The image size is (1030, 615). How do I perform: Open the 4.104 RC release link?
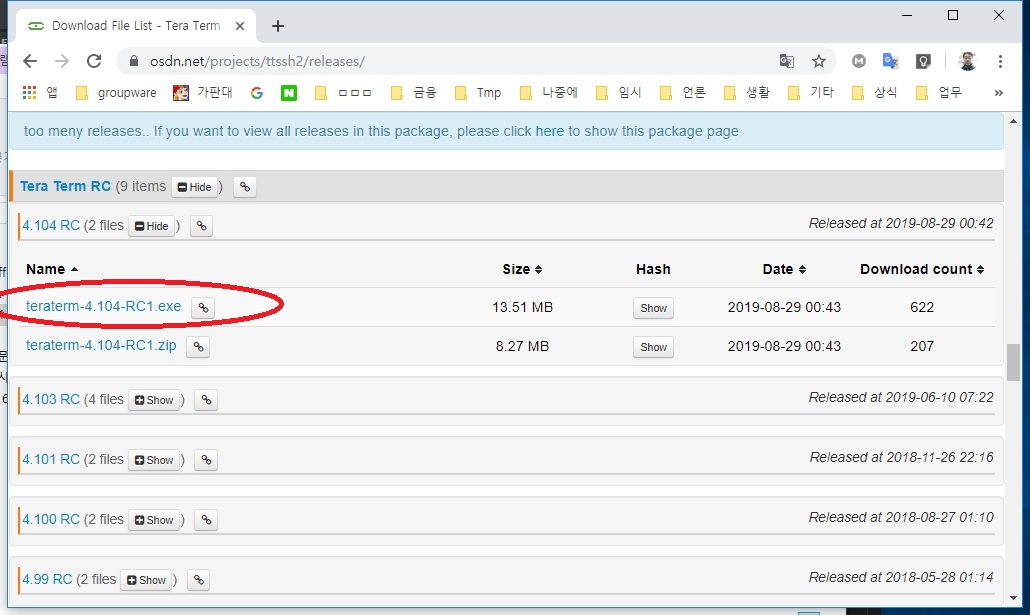[51, 225]
